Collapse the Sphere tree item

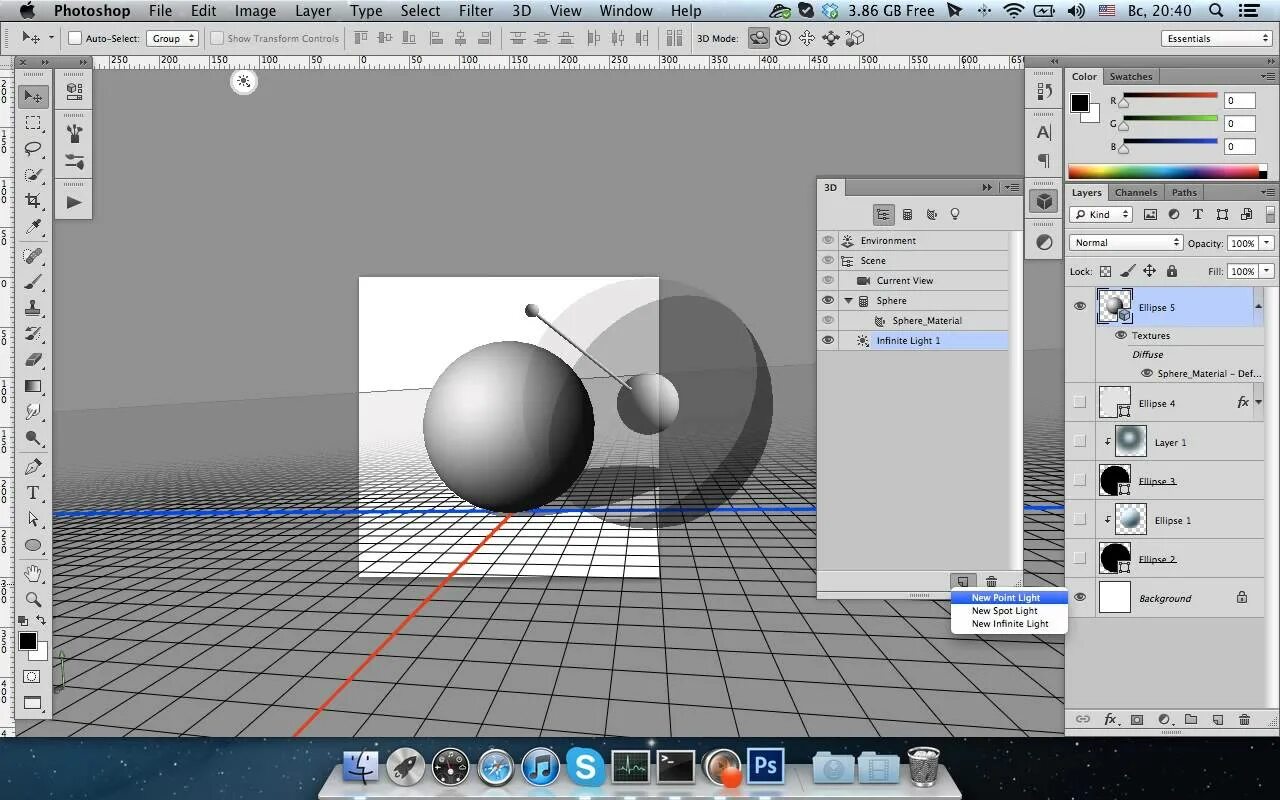[849, 300]
